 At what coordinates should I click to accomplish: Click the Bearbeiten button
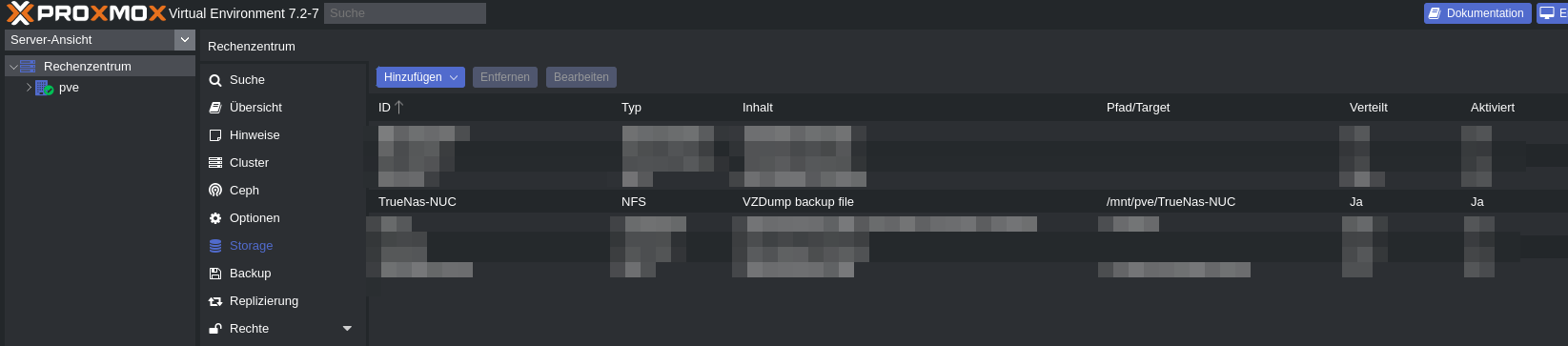pyautogui.click(x=581, y=77)
